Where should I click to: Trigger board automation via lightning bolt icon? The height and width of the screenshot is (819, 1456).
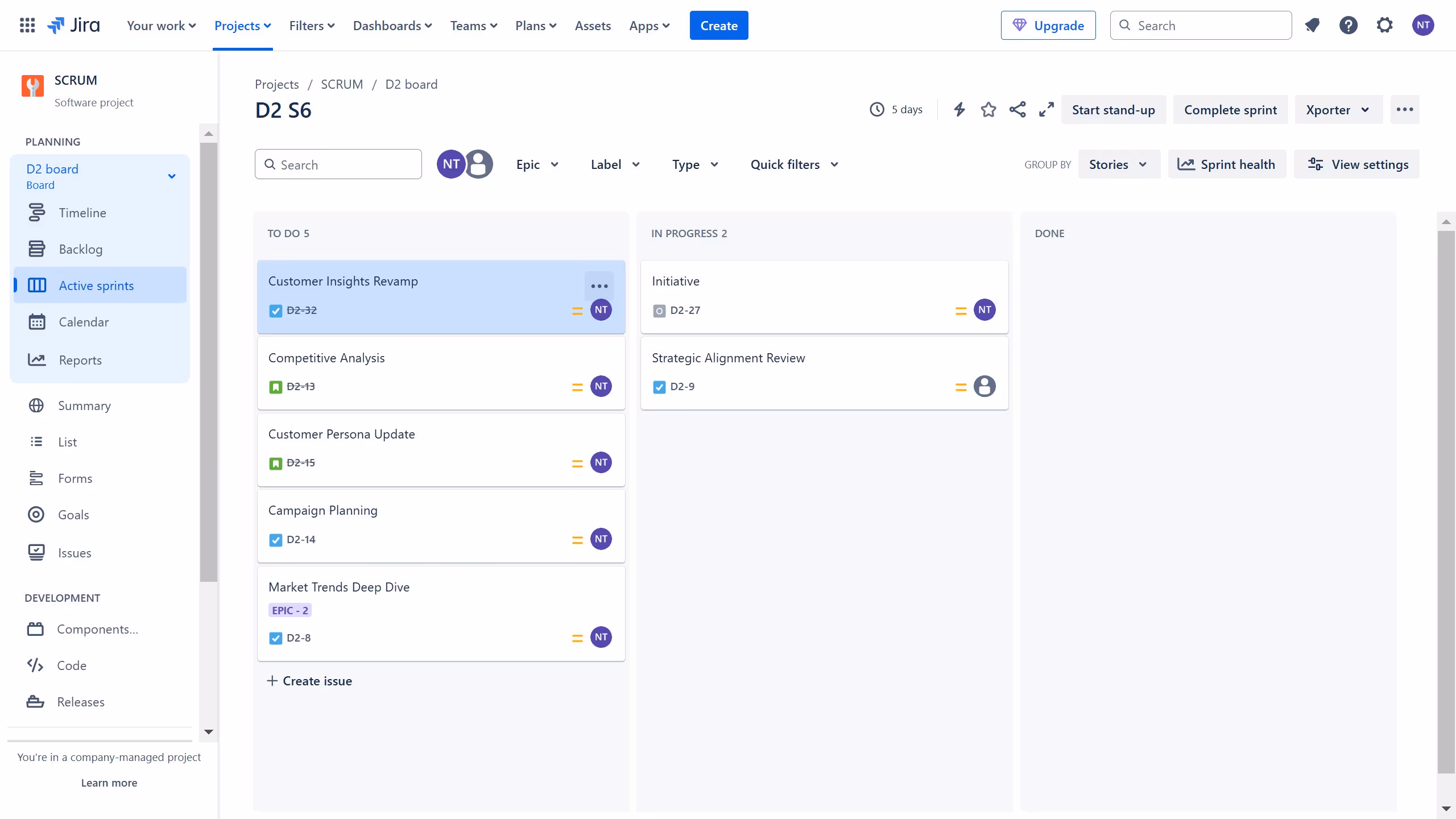point(959,109)
